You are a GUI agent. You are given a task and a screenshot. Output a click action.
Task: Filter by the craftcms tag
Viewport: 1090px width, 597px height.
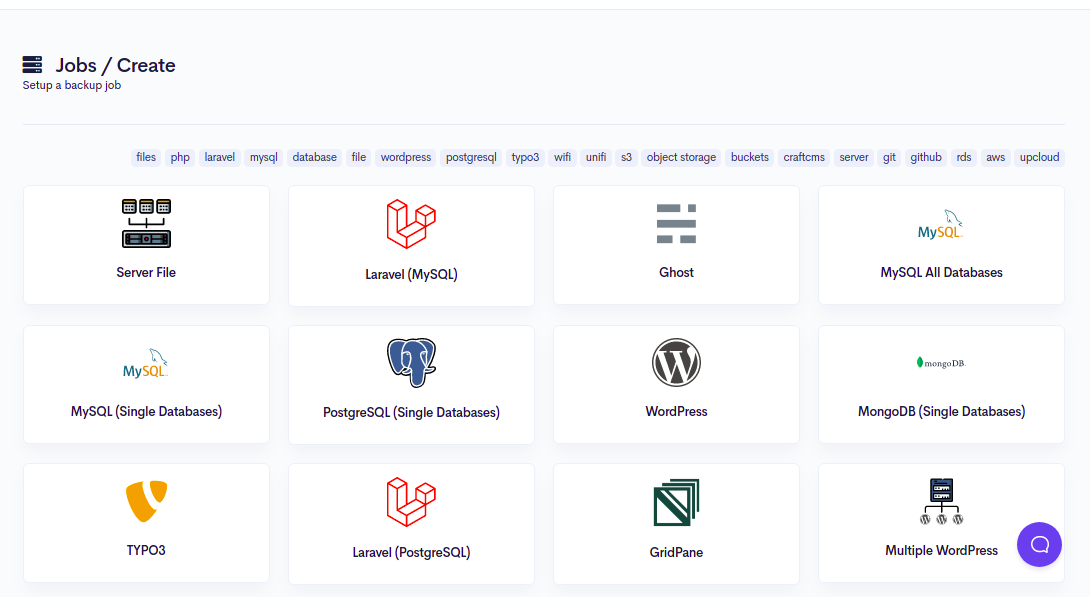tap(804, 157)
